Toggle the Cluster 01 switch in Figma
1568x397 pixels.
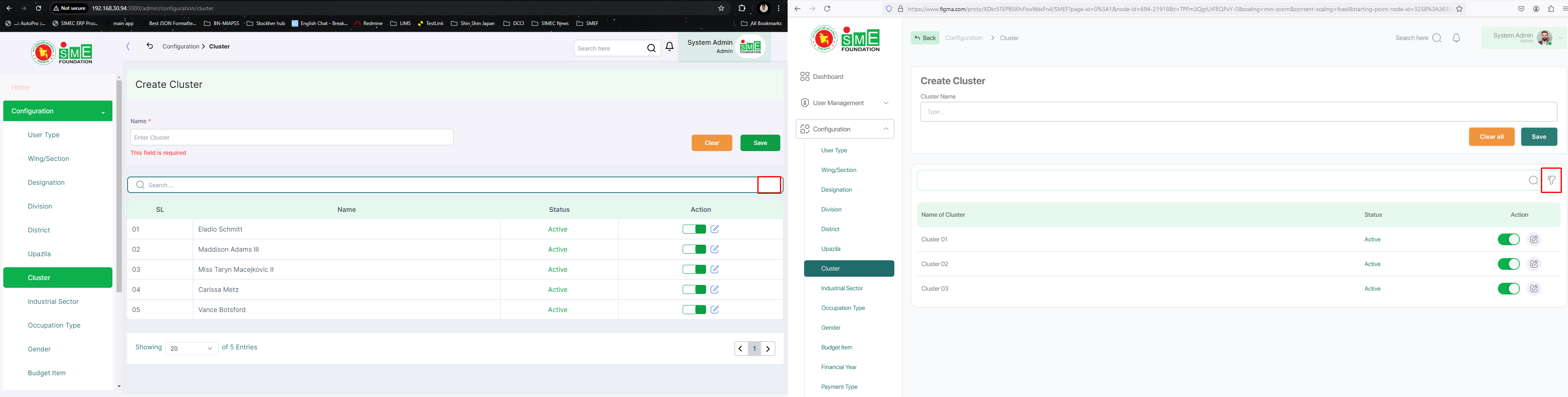click(1509, 239)
